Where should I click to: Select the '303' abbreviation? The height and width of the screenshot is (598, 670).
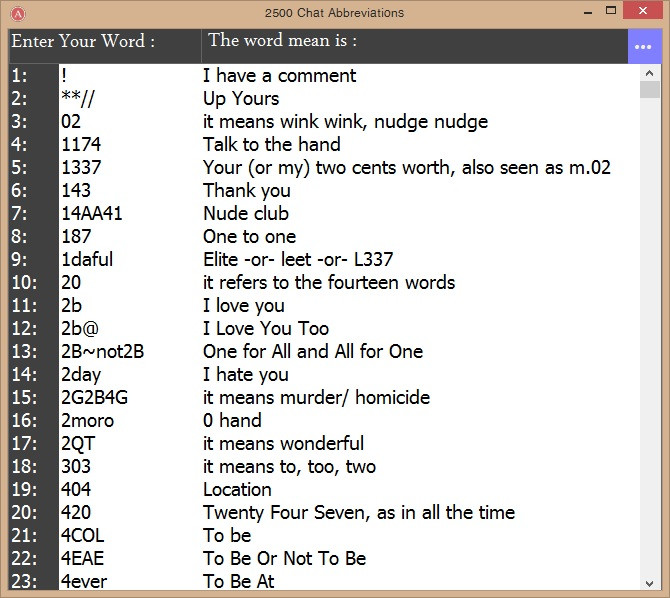coord(76,466)
